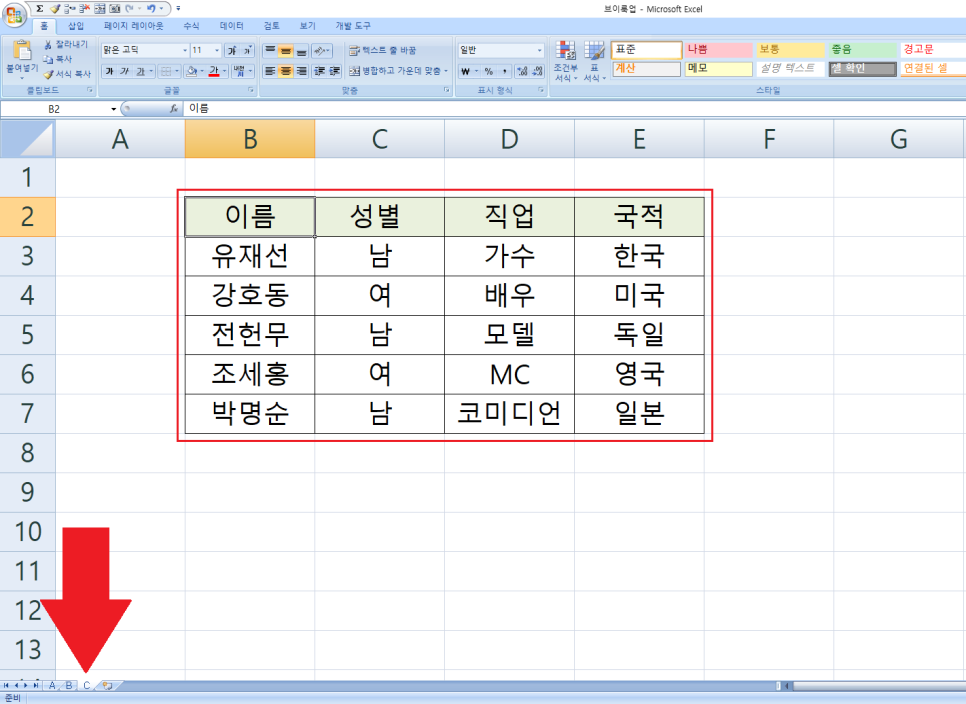Image resolution: width=966 pixels, height=704 pixels.
Task: Toggle bold formatting (가)
Action: tap(109, 71)
